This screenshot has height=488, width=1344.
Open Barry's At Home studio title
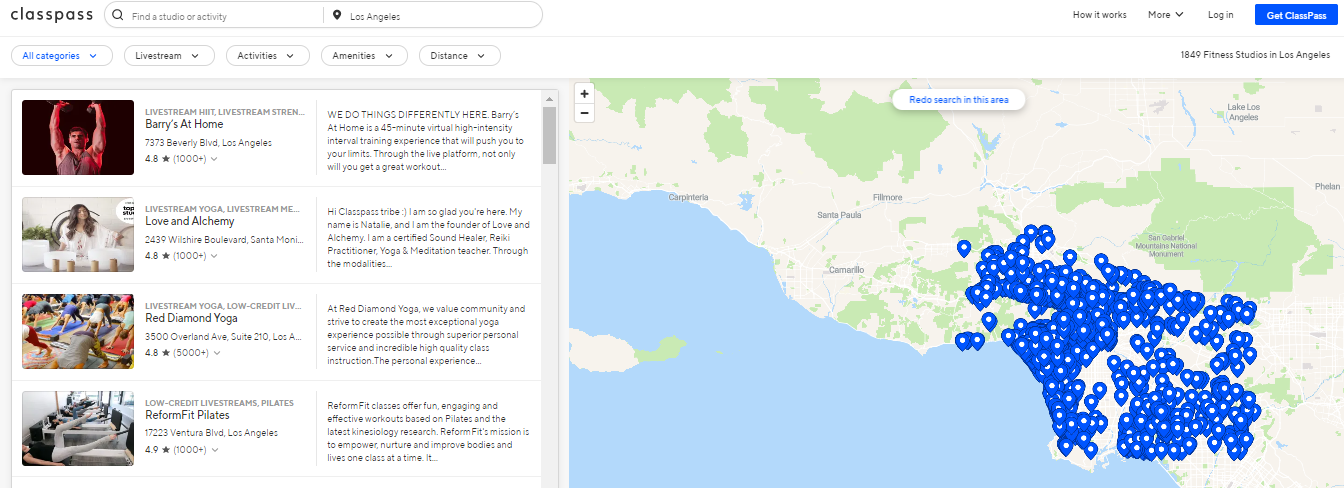click(x=184, y=125)
